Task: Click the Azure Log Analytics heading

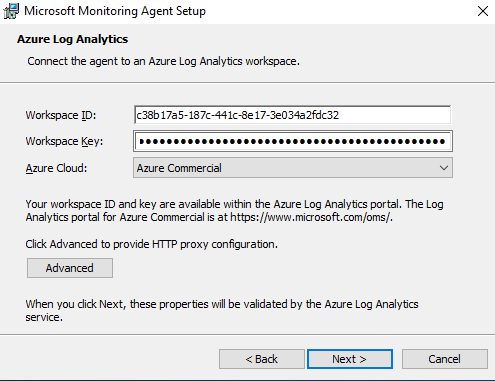Action: click(72, 39)
